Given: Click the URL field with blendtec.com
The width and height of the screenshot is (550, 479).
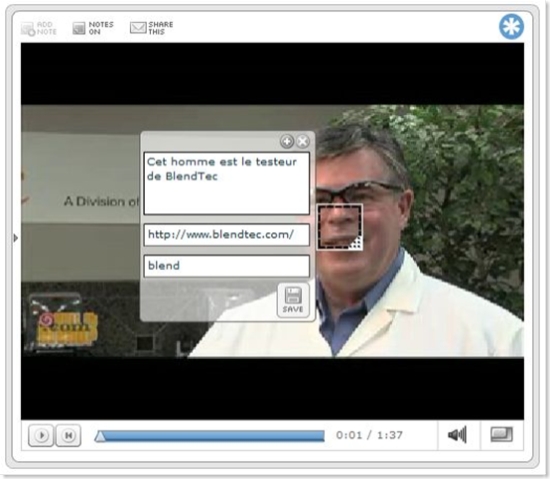Looking at the screenshot, I should 227,235.
